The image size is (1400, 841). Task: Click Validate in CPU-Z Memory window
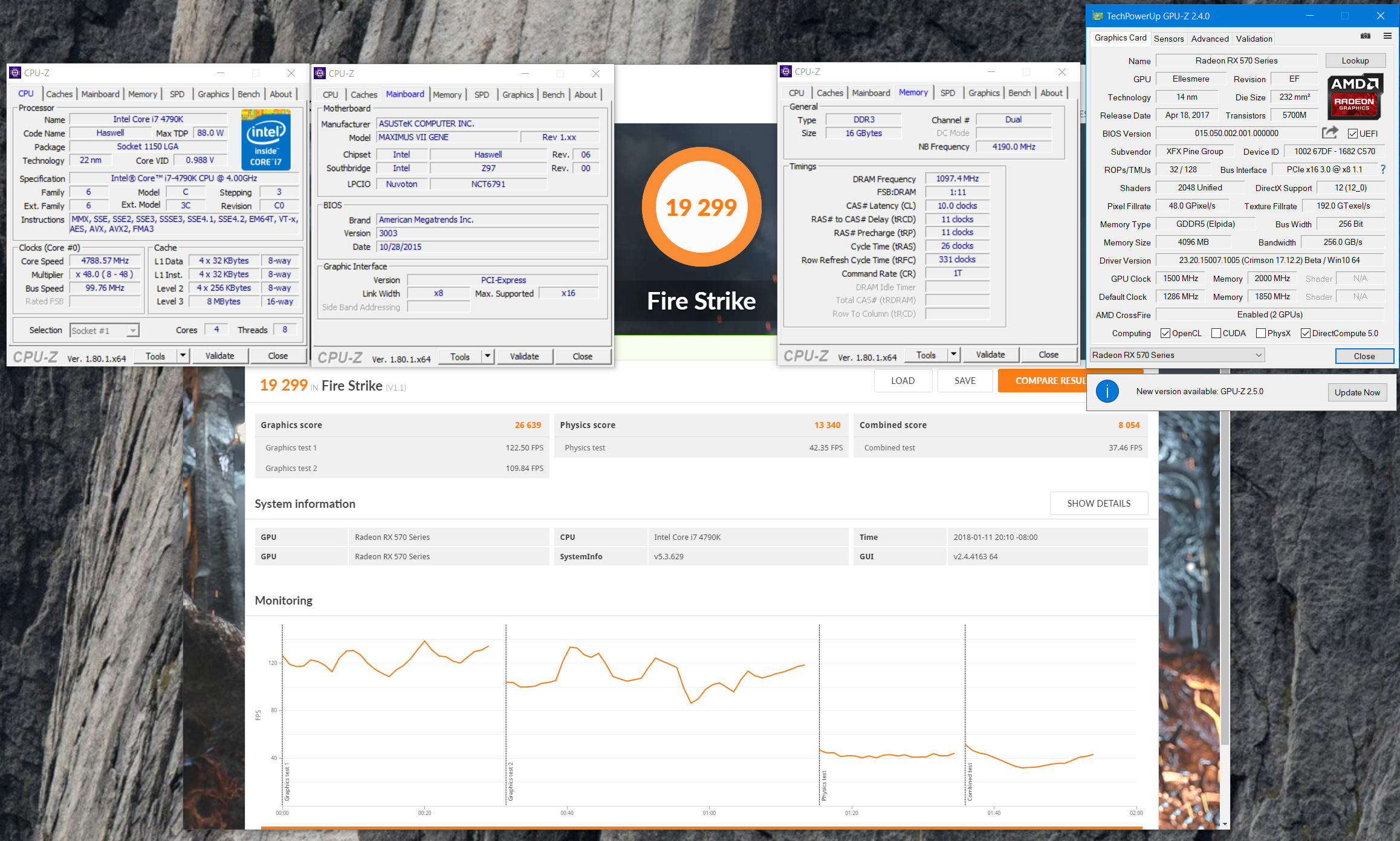(x=991, y=355)
